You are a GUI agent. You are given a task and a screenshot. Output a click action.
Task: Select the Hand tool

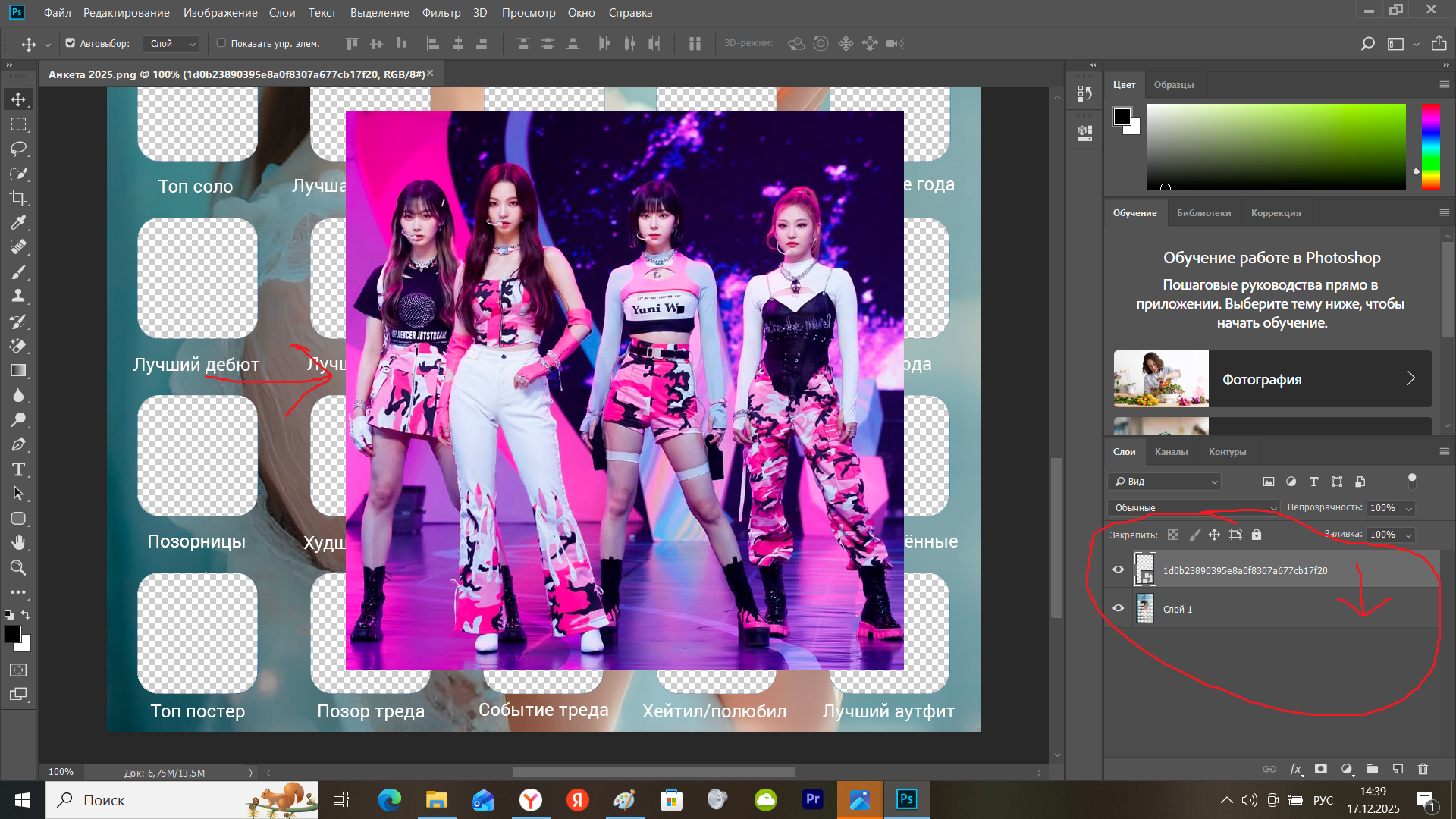18,543
